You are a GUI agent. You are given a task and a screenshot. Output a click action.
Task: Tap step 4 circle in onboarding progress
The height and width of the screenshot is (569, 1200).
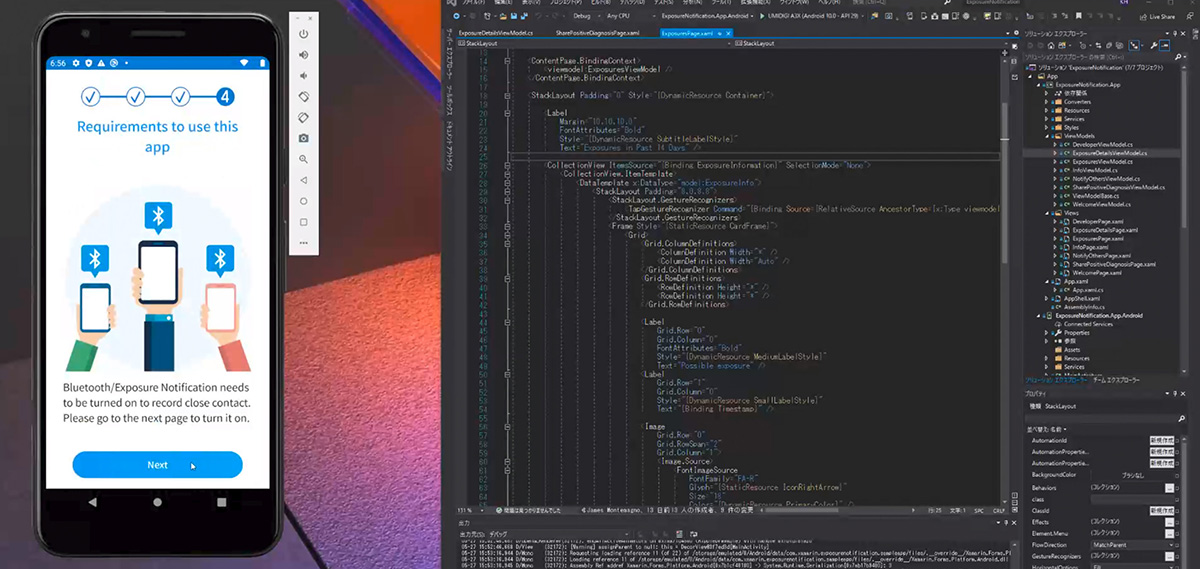226,97
